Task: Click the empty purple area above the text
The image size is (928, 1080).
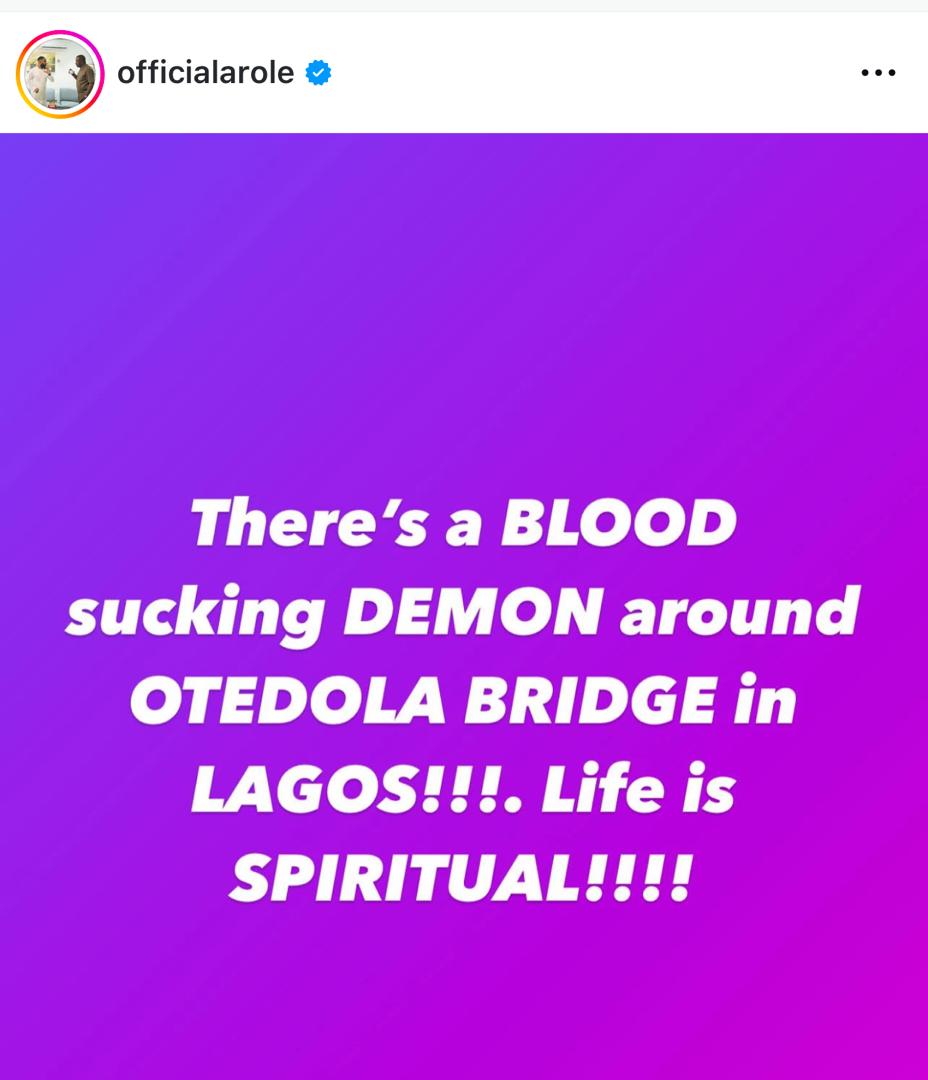Action: pyautogui.click(x=464, y=300)
